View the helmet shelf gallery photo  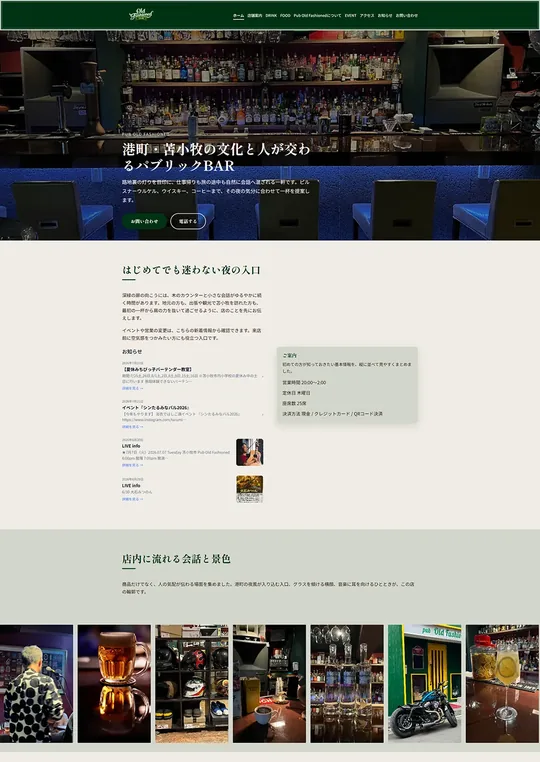192,684
